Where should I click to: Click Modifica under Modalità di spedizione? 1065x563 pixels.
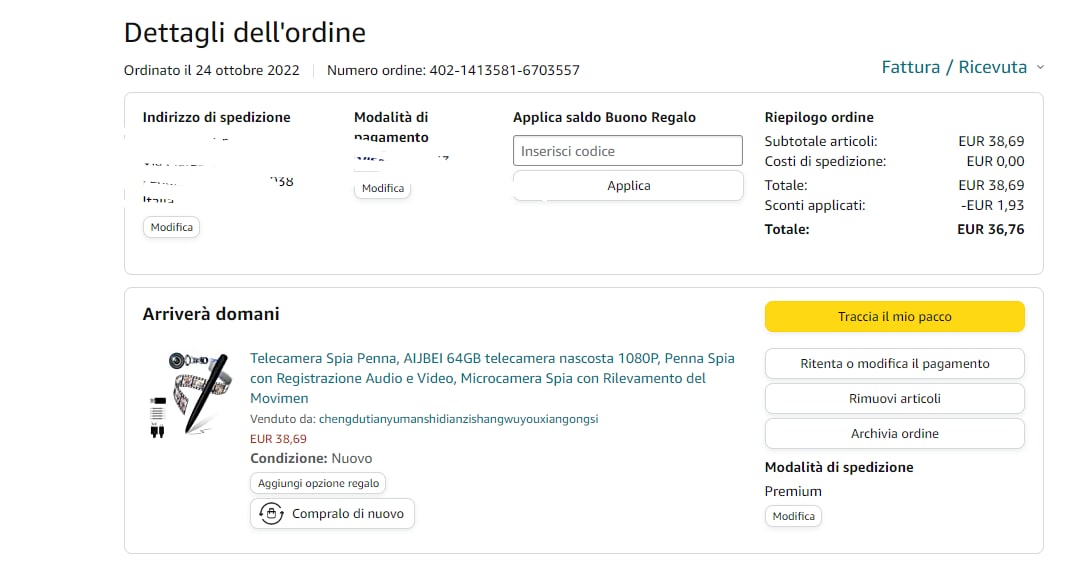click(x=793, y=516)
